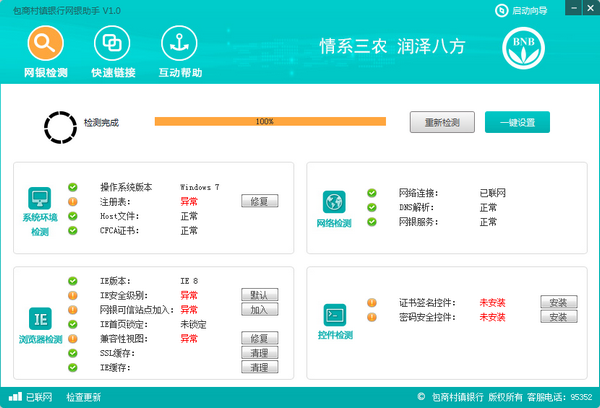This screenshot has width=600, height=408.
Task: Click the 检测完成 status text
Action: pyautogui.click(x=101, y=122)
